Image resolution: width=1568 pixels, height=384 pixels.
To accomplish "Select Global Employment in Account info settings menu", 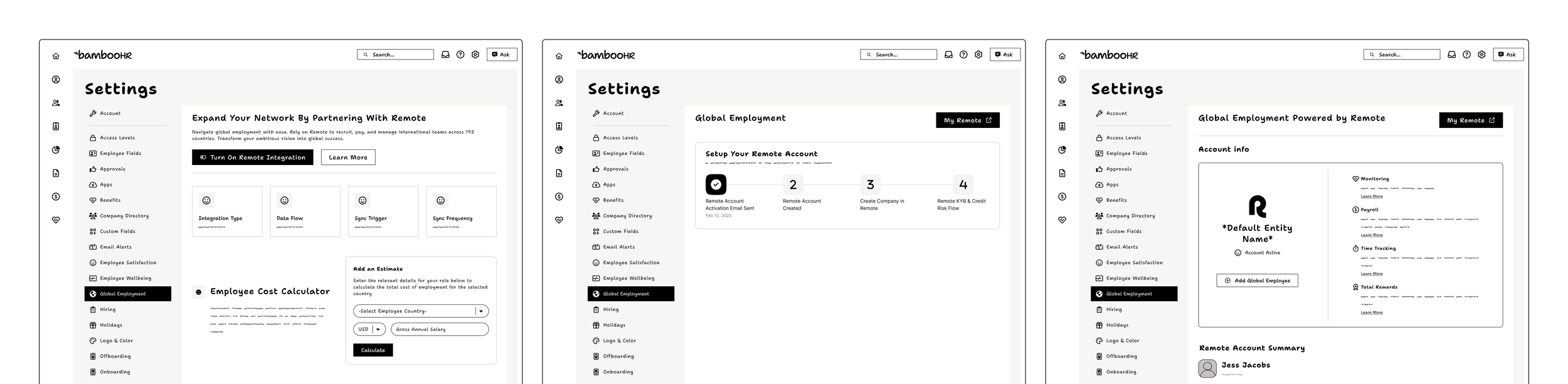I will click(x=1134, y=294).
